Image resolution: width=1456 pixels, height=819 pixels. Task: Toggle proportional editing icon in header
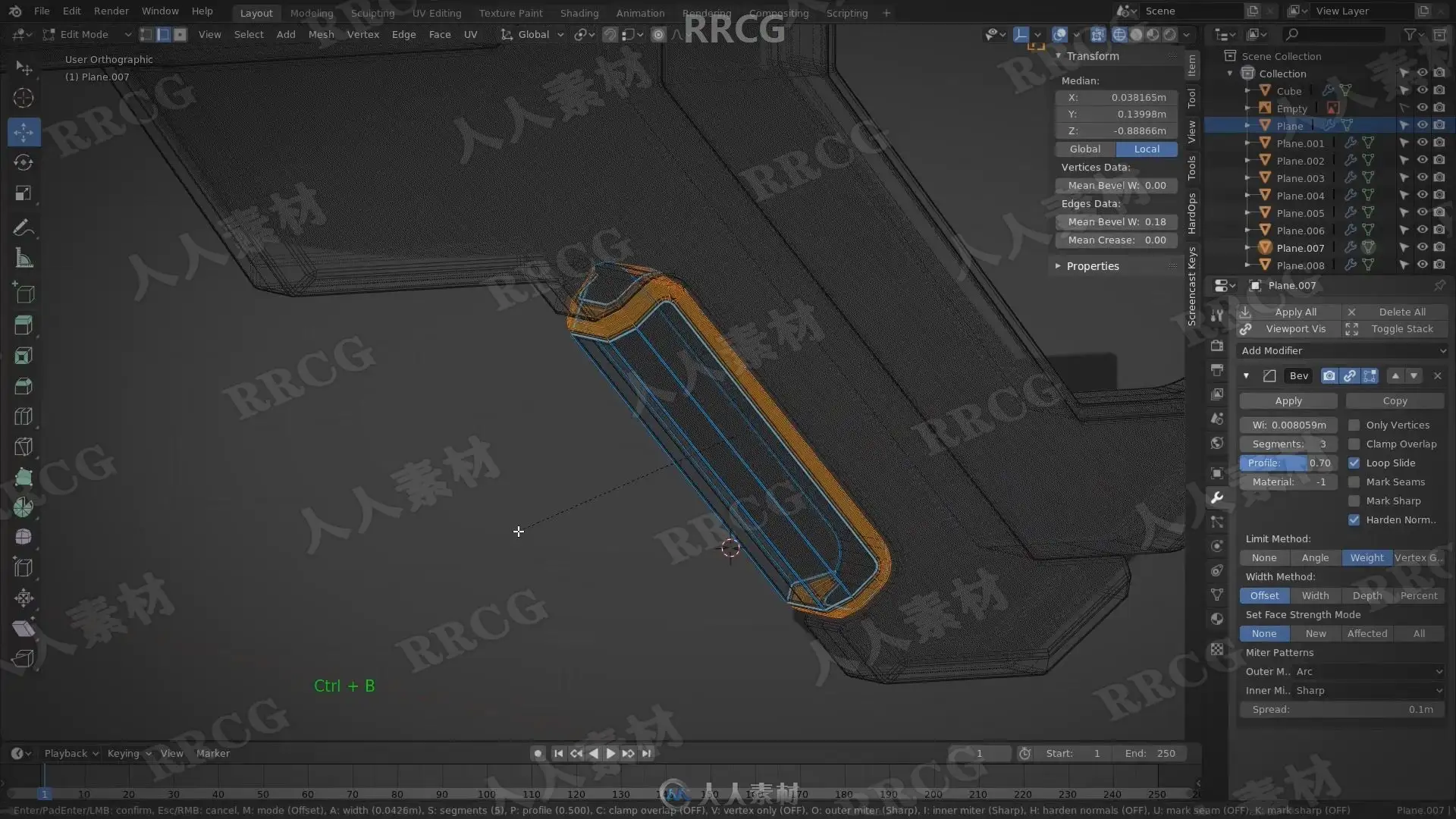point(658,34)
